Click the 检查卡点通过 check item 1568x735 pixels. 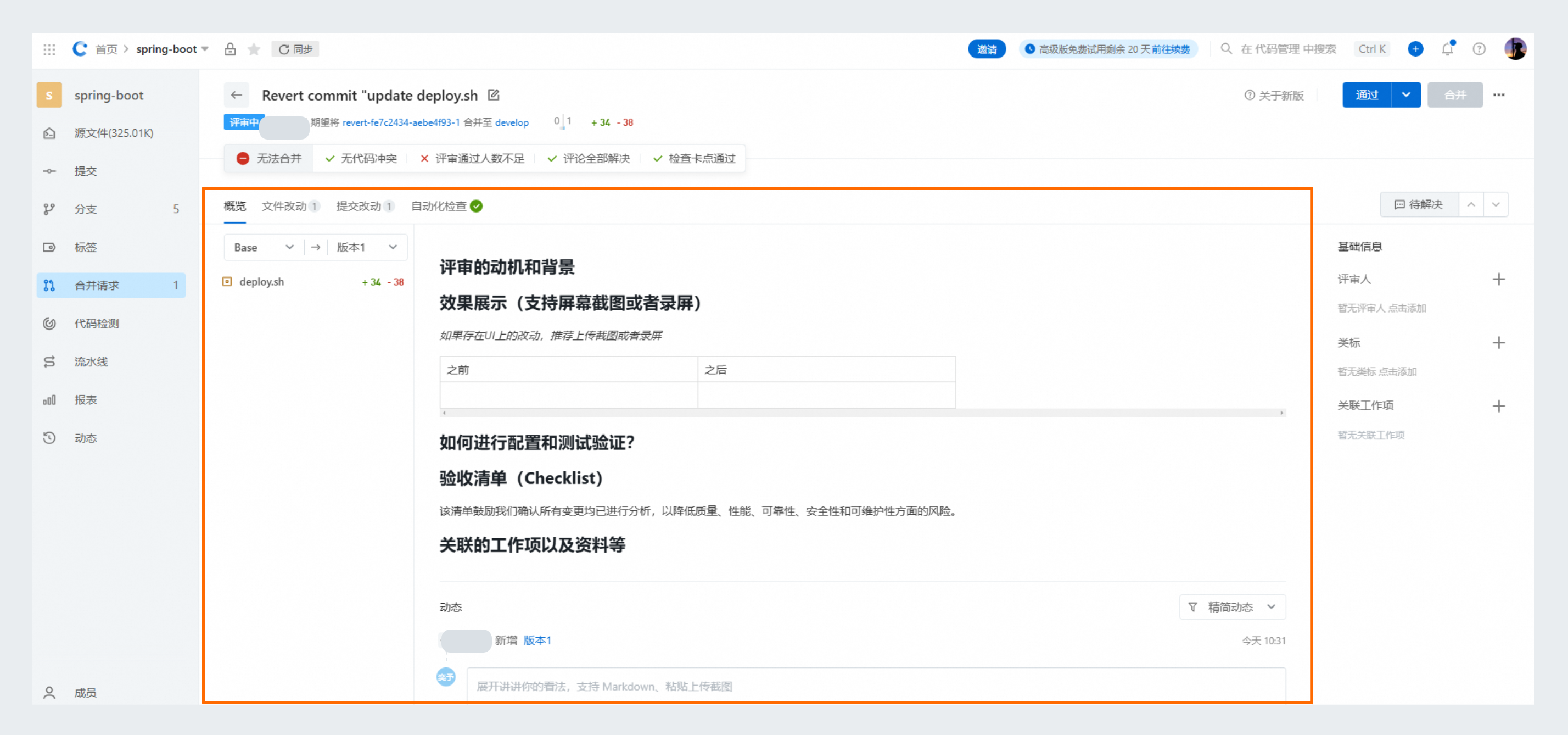coord(694,158)
